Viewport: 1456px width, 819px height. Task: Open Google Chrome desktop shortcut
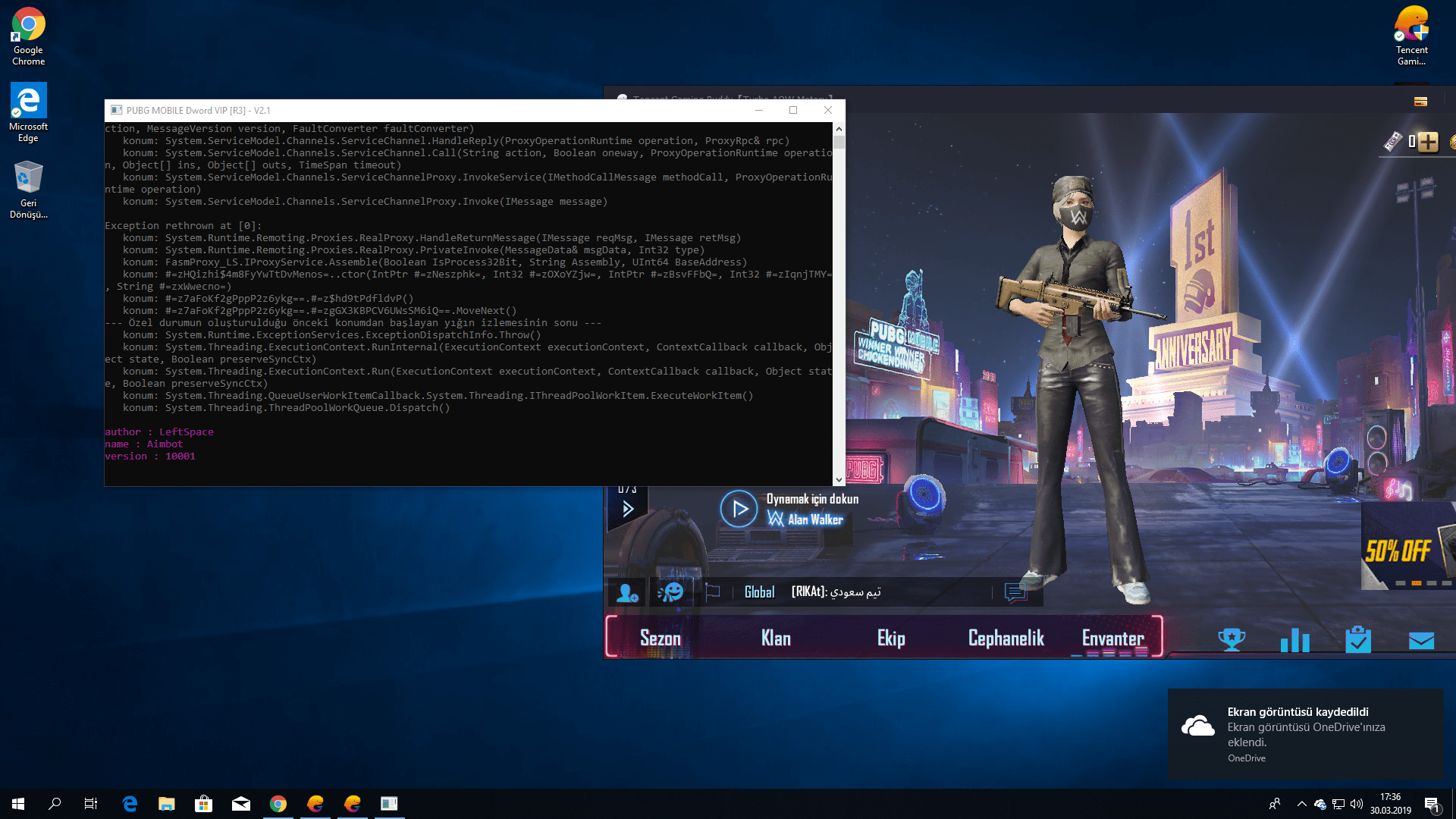point(28,36)
